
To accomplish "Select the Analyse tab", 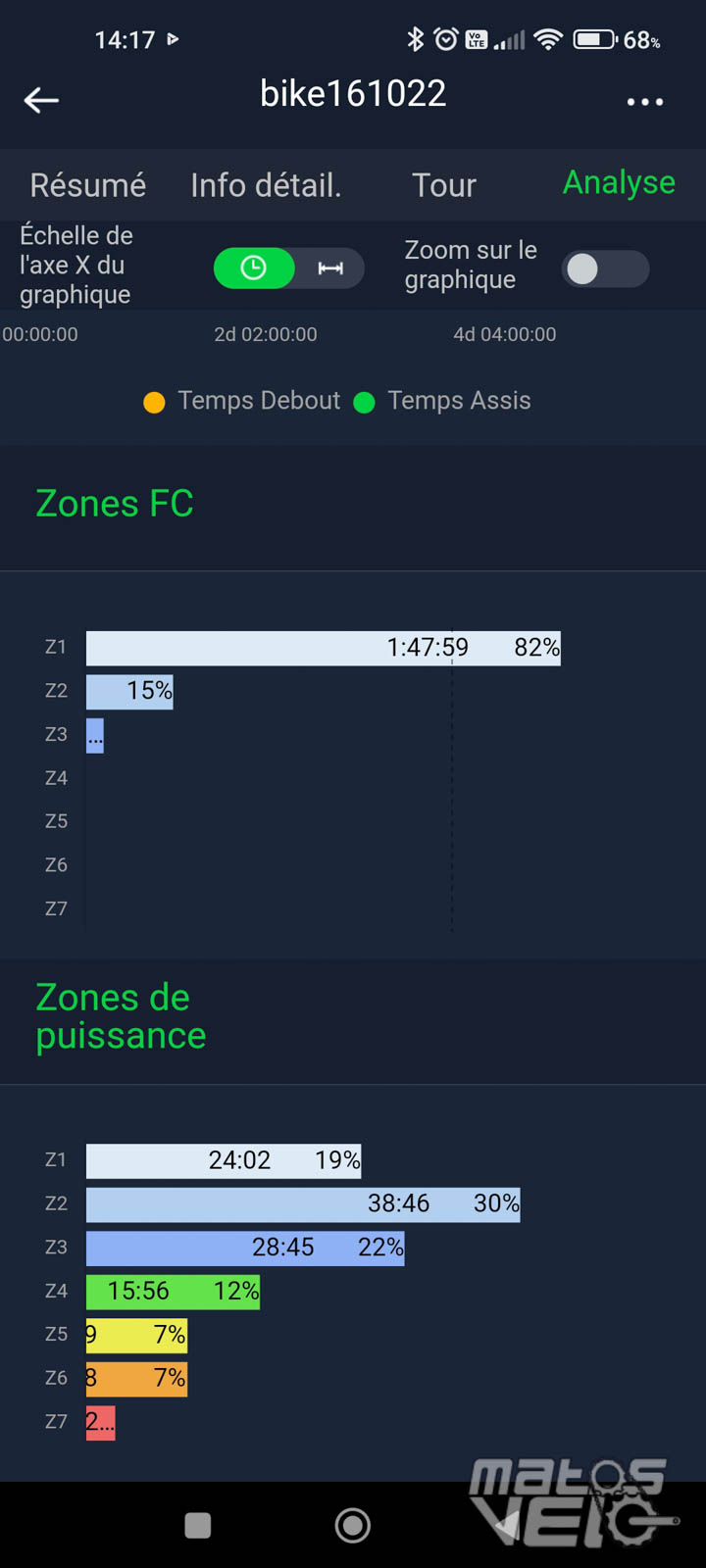I will click(619, 182).
